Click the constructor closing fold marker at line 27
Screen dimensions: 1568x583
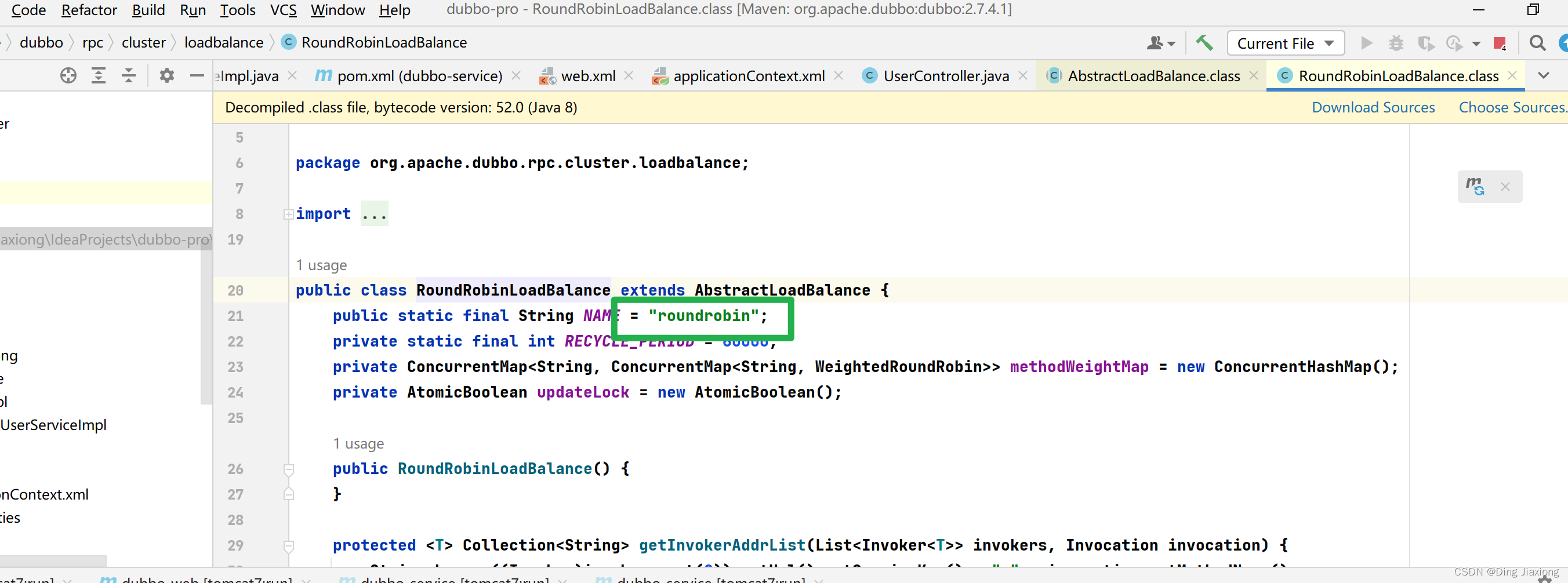click(x=289, y=495)
